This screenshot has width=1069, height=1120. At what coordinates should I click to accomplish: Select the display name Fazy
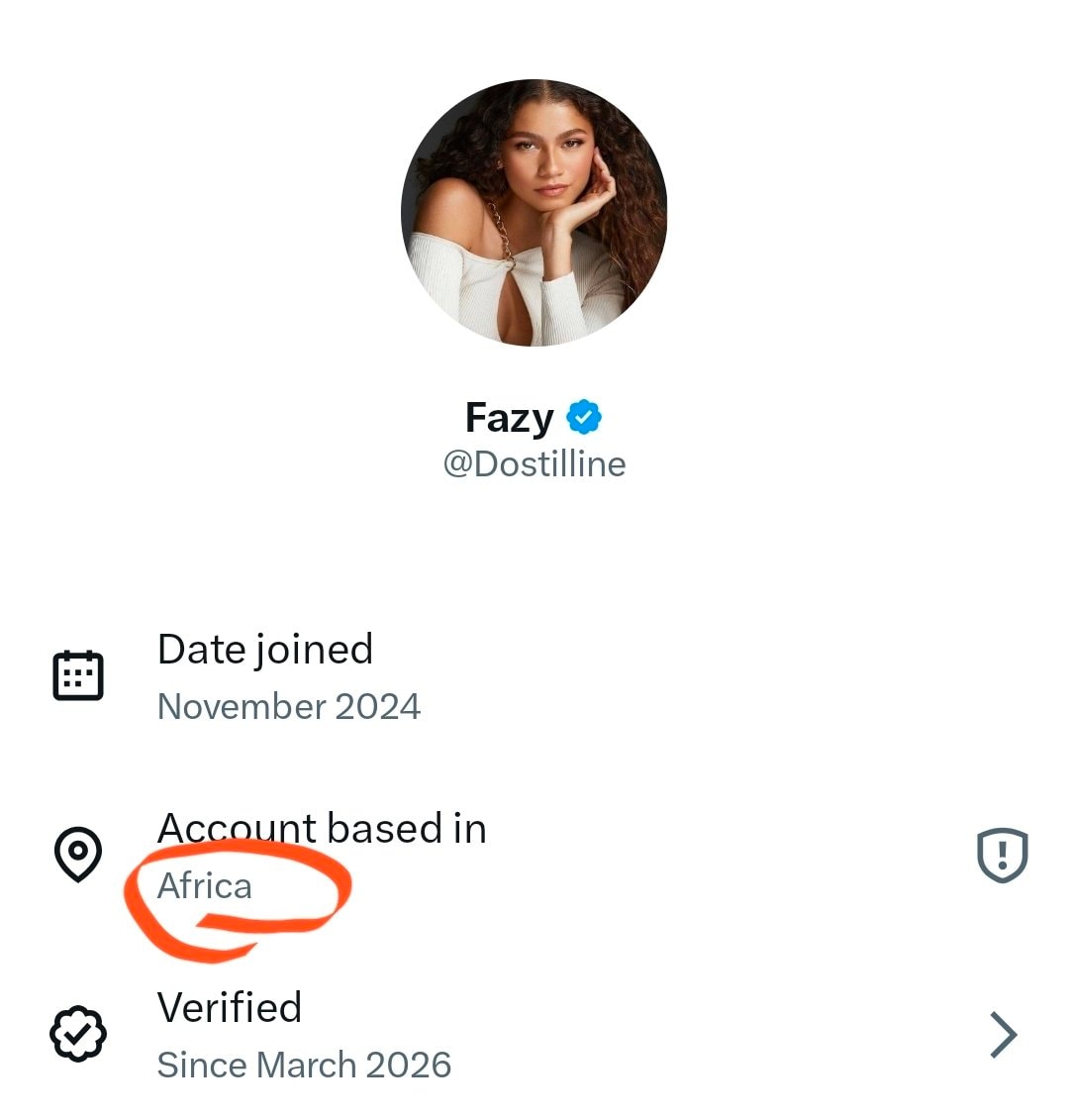(x=509, y=419)
